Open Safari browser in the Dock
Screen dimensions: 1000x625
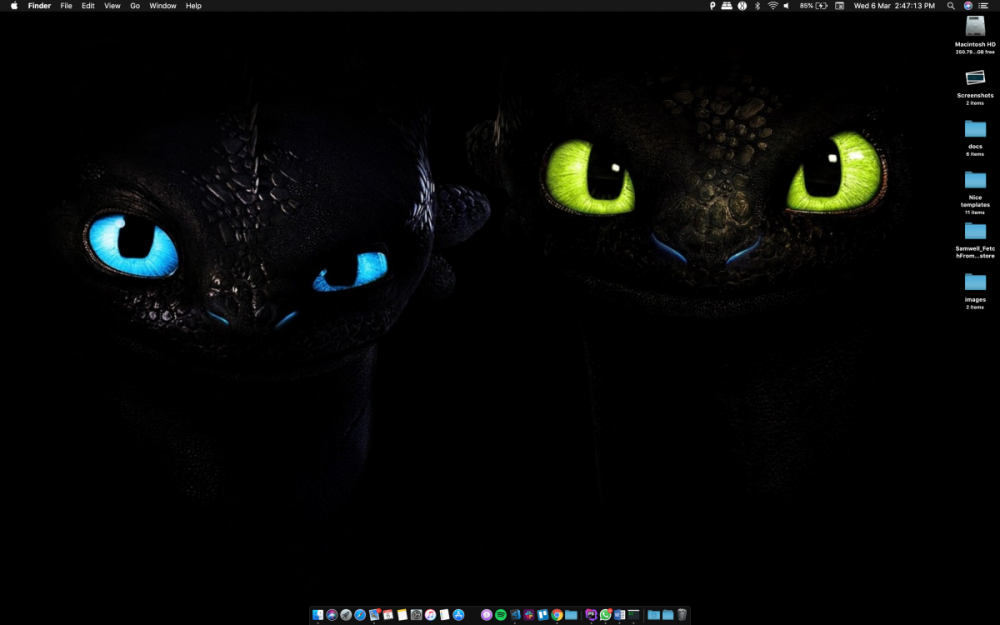[360, 615]
